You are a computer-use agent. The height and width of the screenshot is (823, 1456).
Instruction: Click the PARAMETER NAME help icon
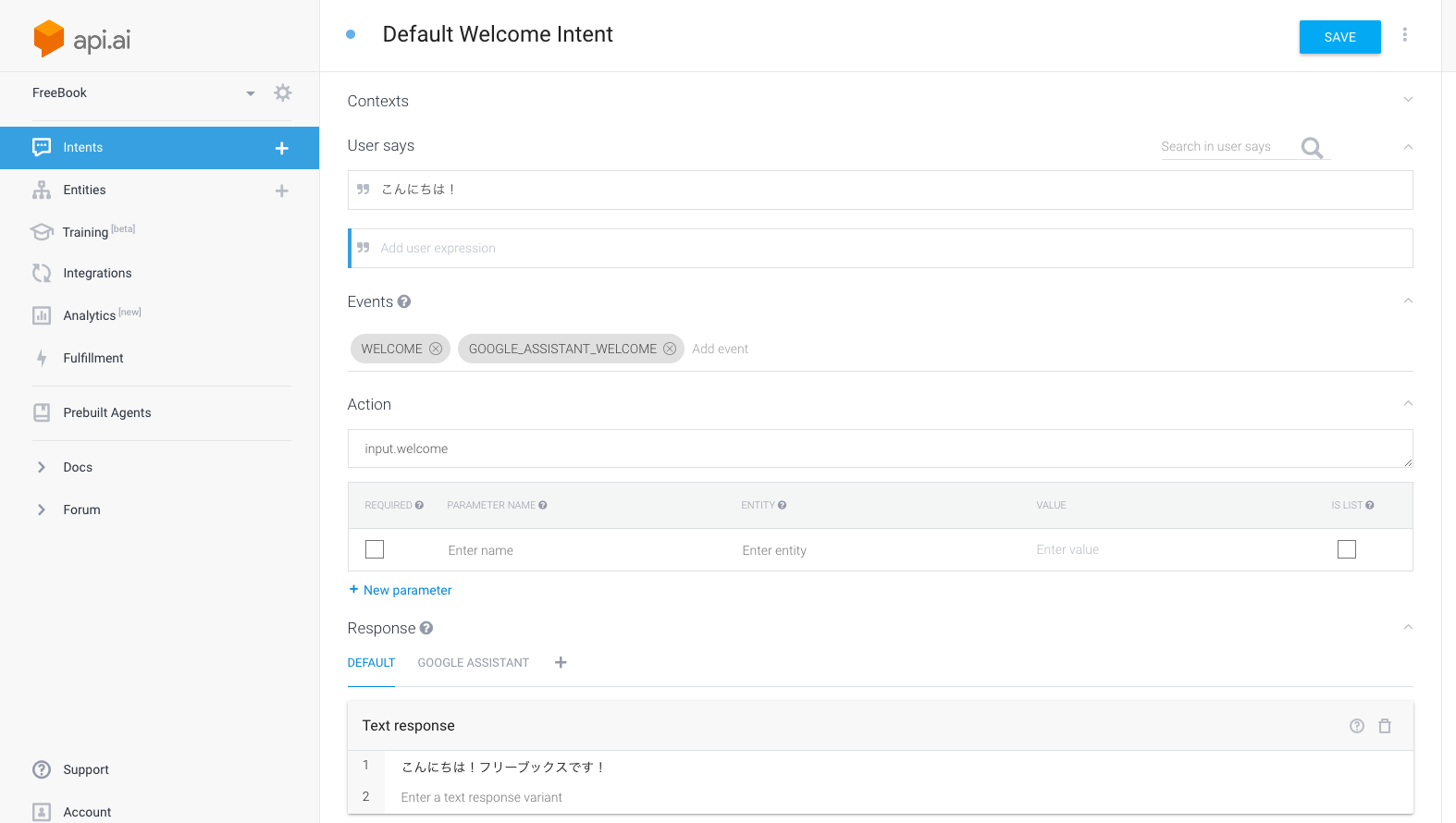click(543, 505)
